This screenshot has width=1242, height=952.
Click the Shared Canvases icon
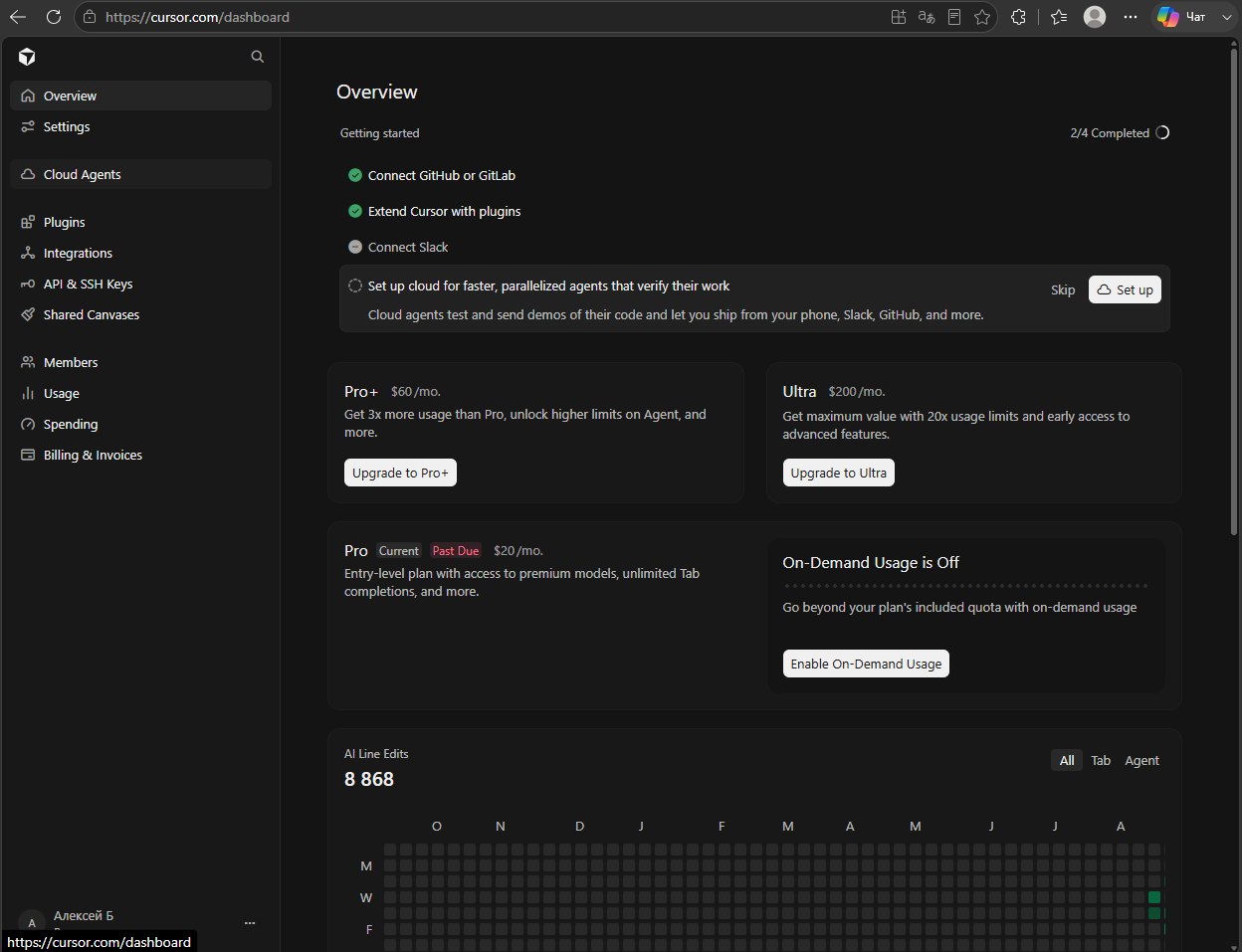tap(28, 314)
